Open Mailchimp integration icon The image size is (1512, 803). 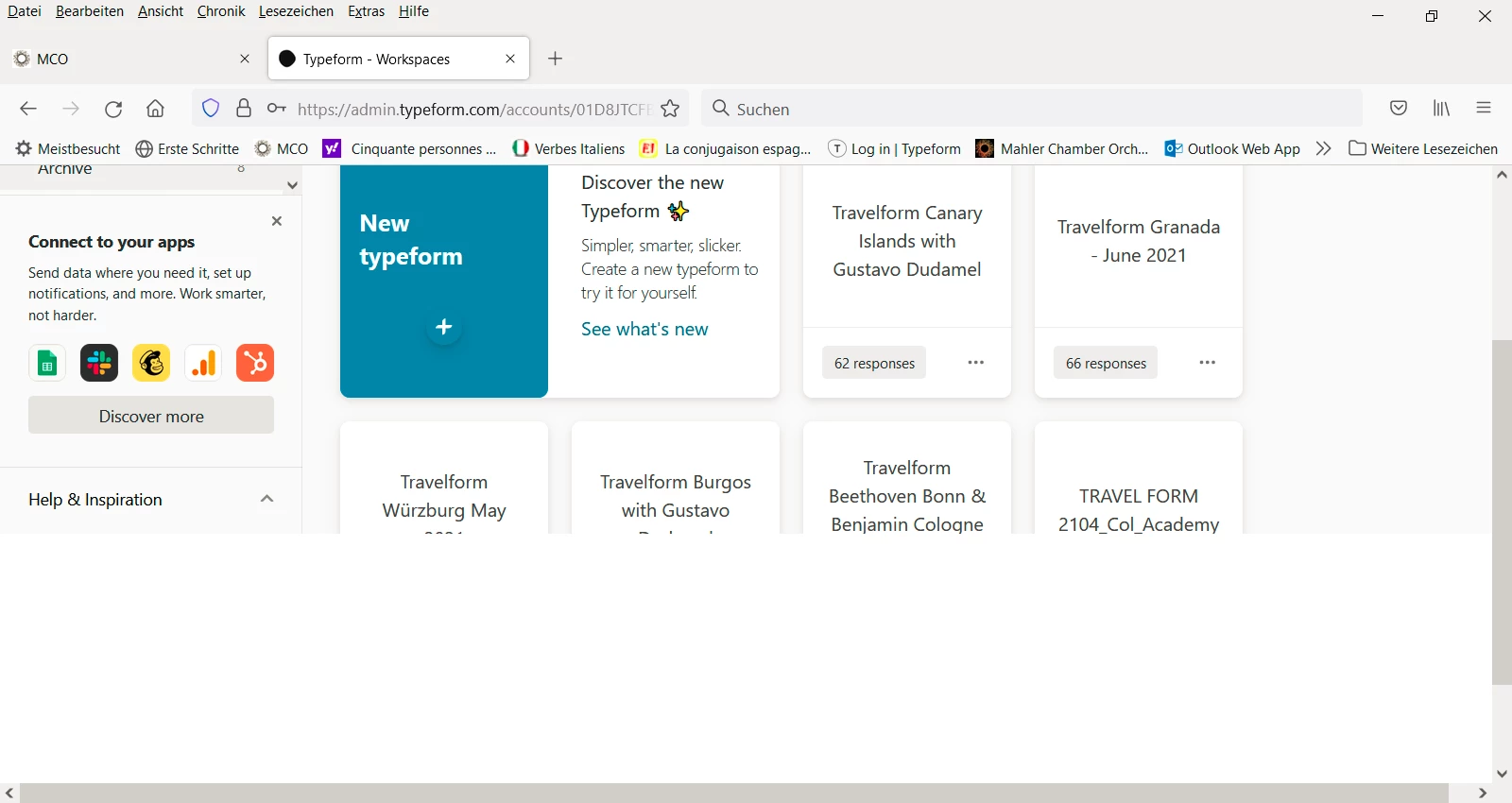[151, 363]
